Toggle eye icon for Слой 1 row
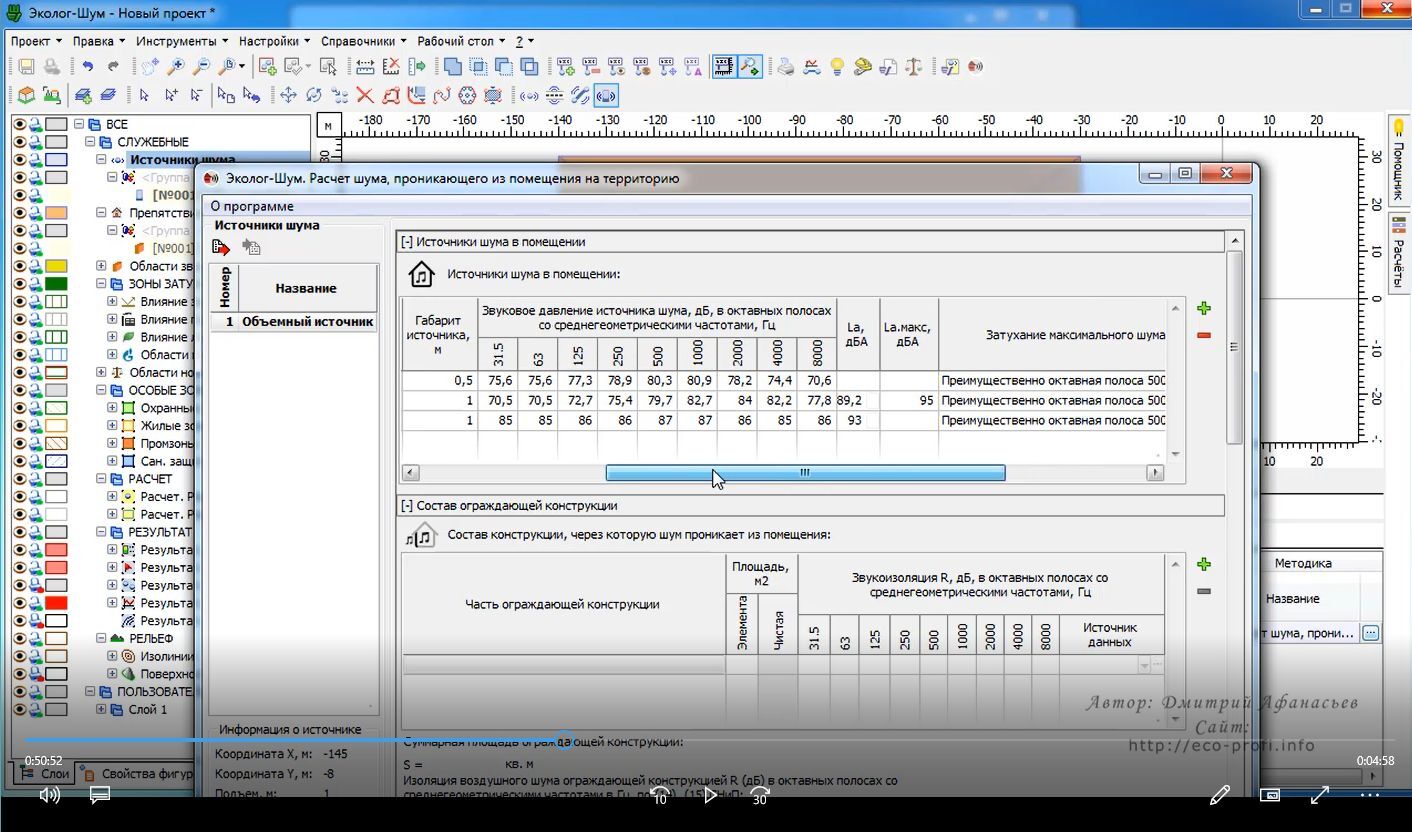1412x832 pixels. [19, 709]
